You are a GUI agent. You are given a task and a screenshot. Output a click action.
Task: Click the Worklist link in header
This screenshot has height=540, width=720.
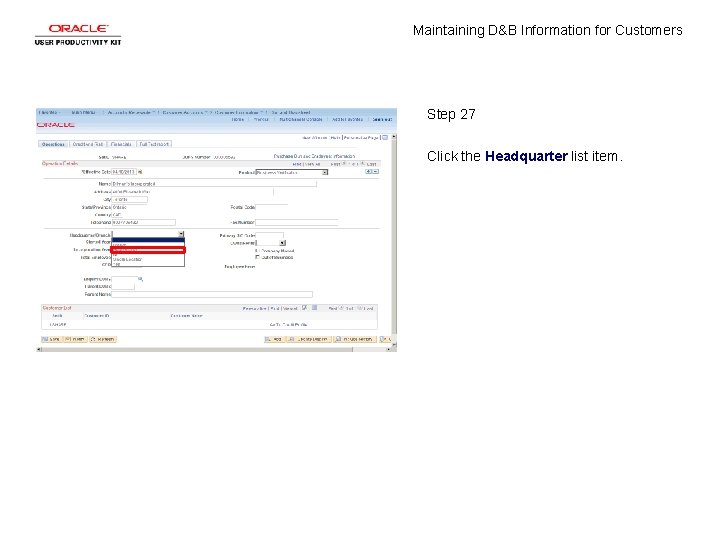(261, 119)
